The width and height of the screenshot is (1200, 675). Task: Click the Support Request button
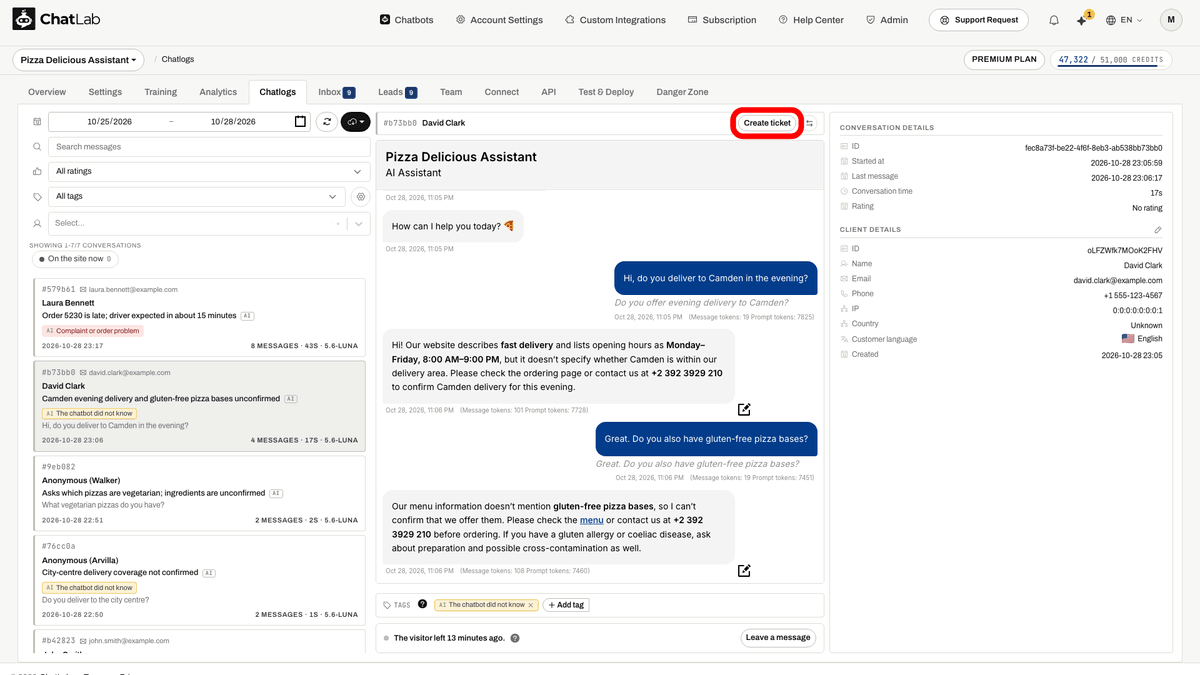point(979,20)
